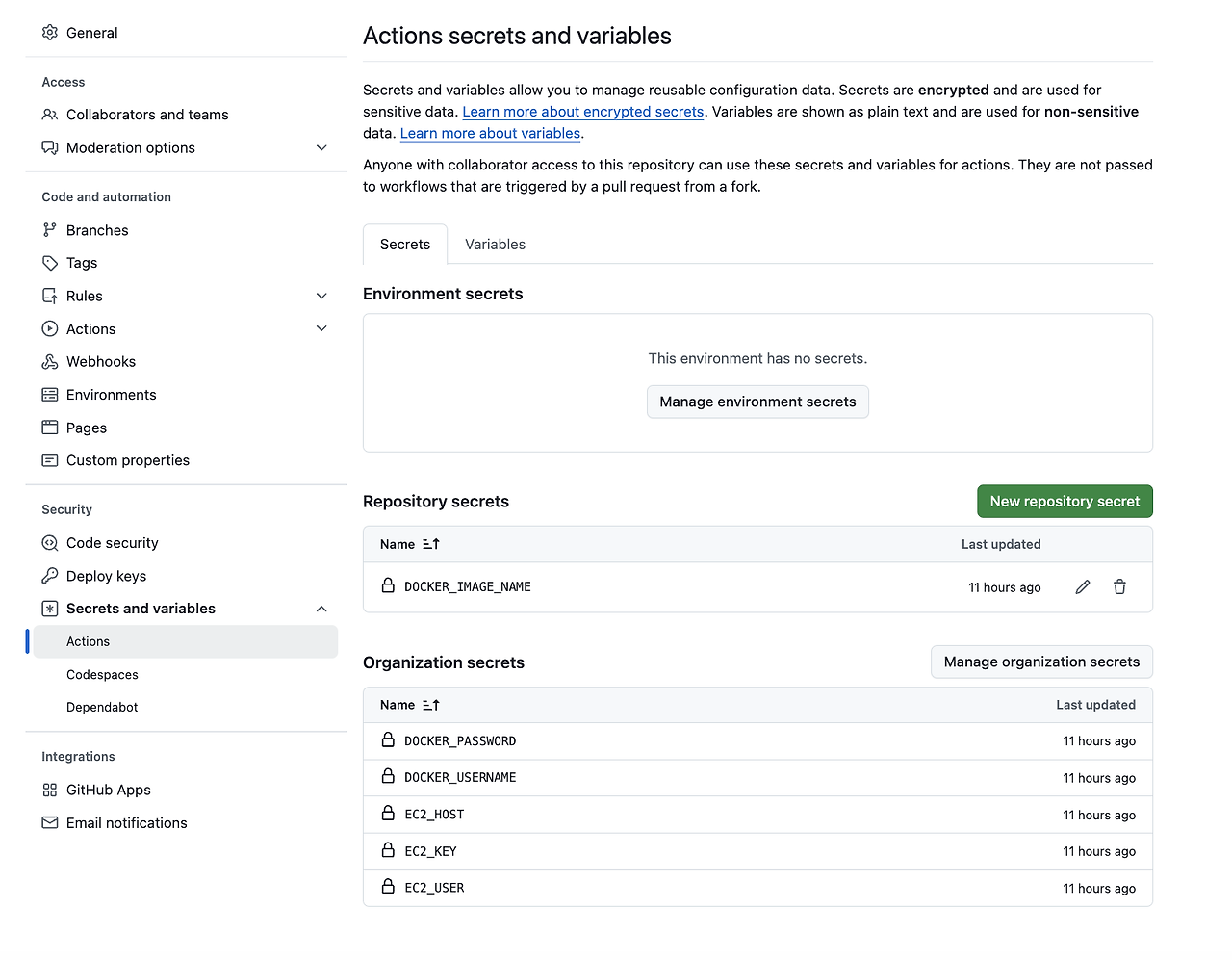Screen dimensions: 1232x960
Task: Click New repository secret button
Action: click(1065, 502)
